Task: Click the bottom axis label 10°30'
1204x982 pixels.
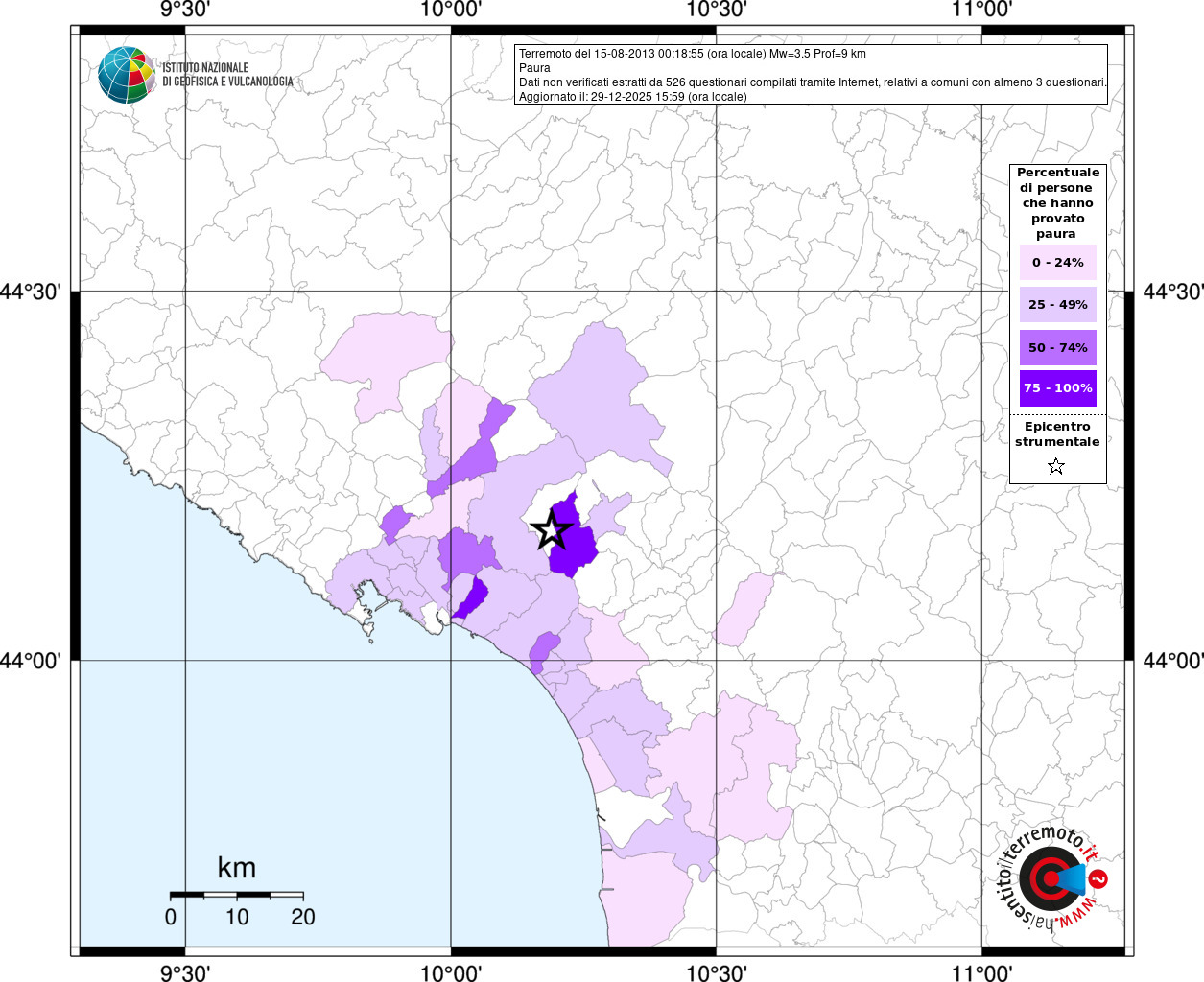Action: click(x=717, y=972)
